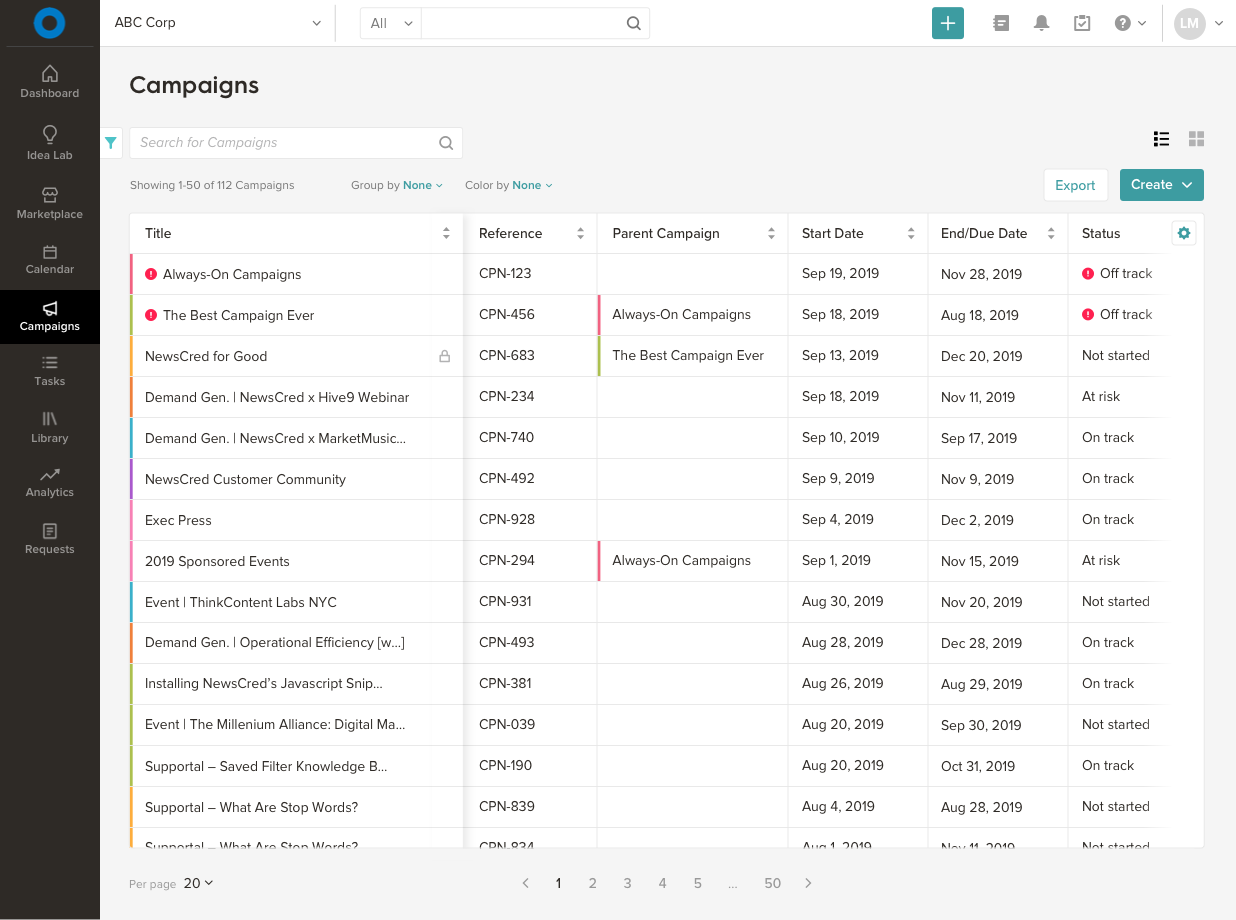Sort table by Start Date column
This screenshot has width=1236, height=920.
pyautogui.click(x=911, y=234)
